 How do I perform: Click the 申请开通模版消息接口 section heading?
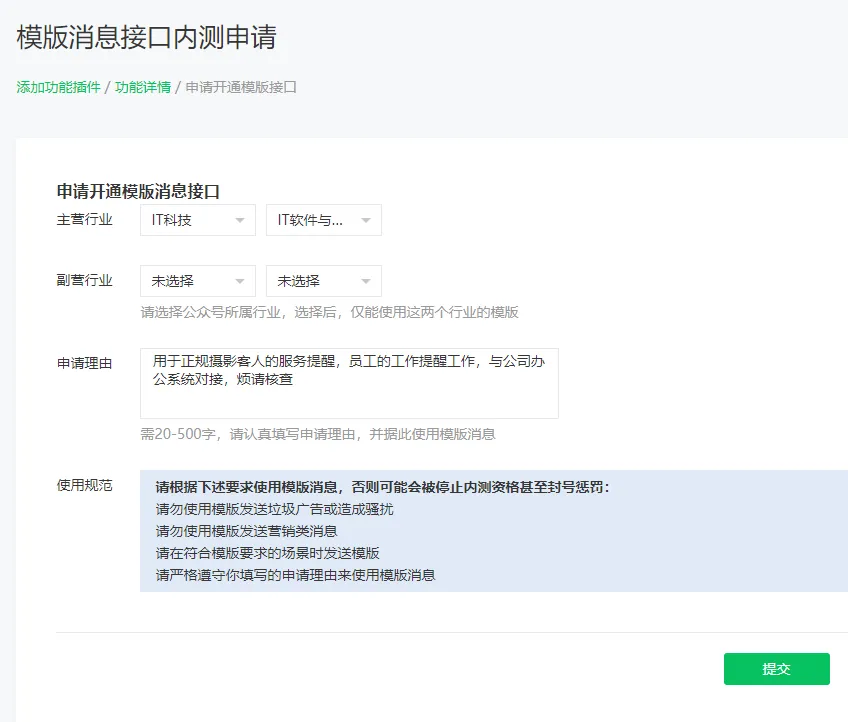point(138,191)
